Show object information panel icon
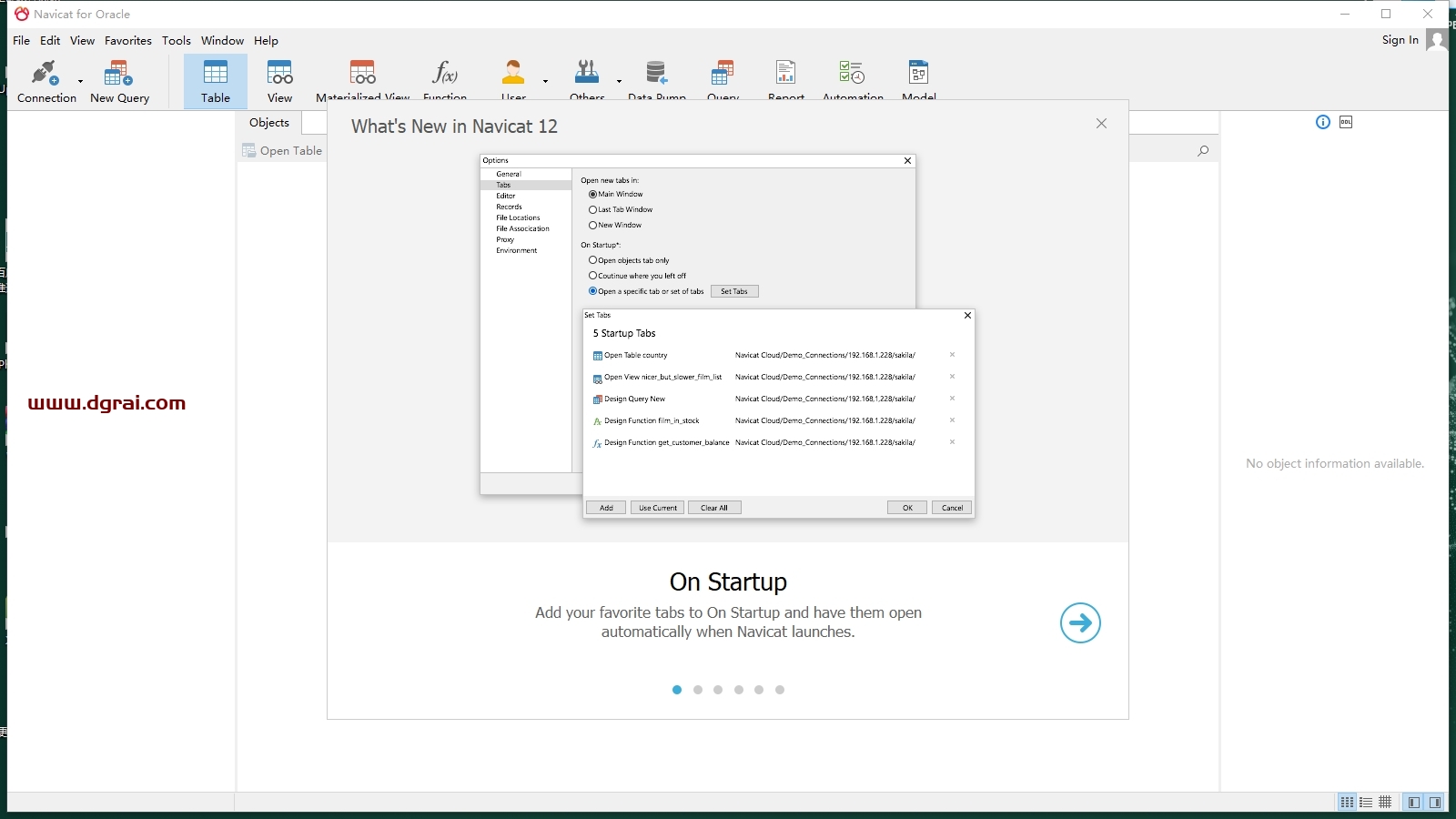The width and height of the screenshot is (1456, 819). click(1323, 122)
